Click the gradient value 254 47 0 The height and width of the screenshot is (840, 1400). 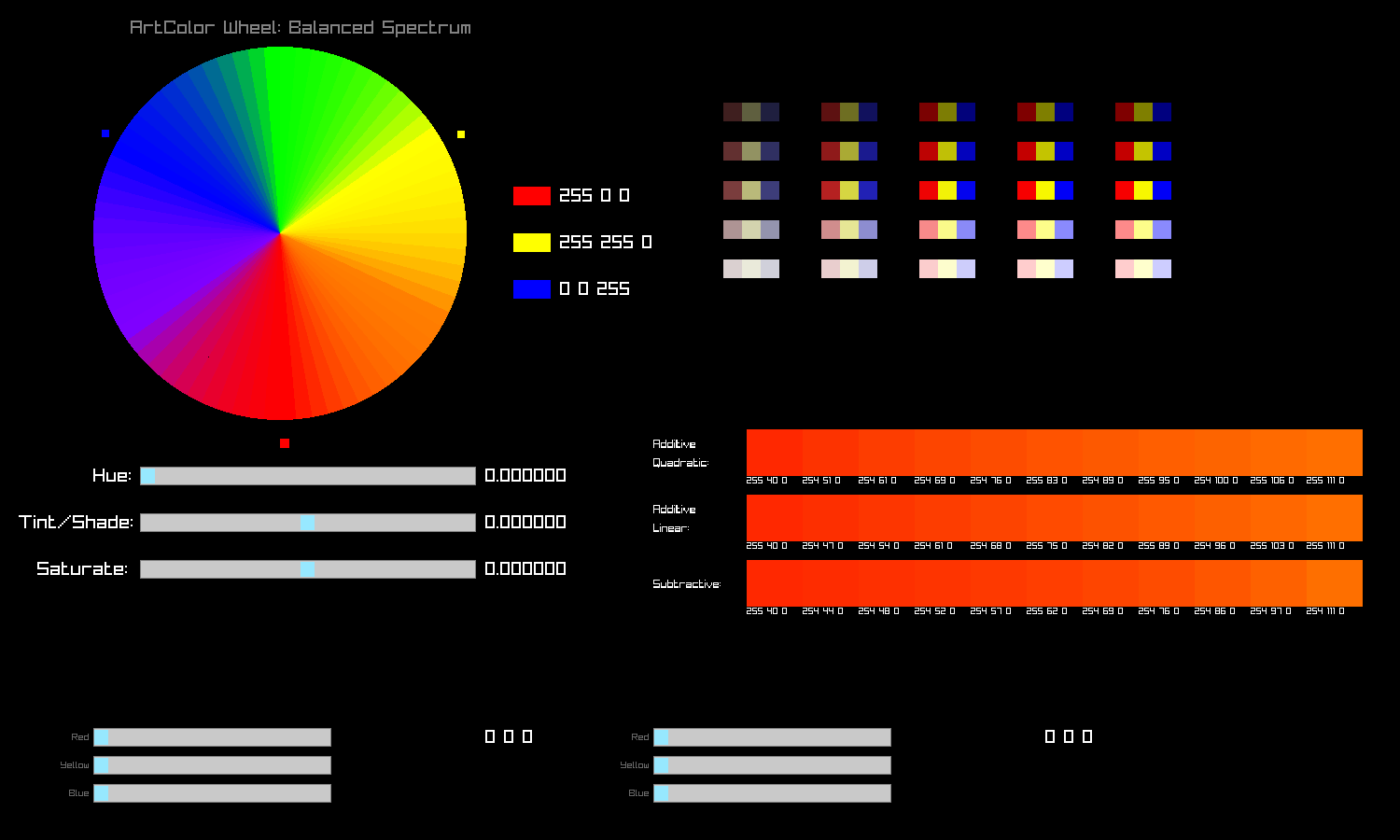pos(822,546)
